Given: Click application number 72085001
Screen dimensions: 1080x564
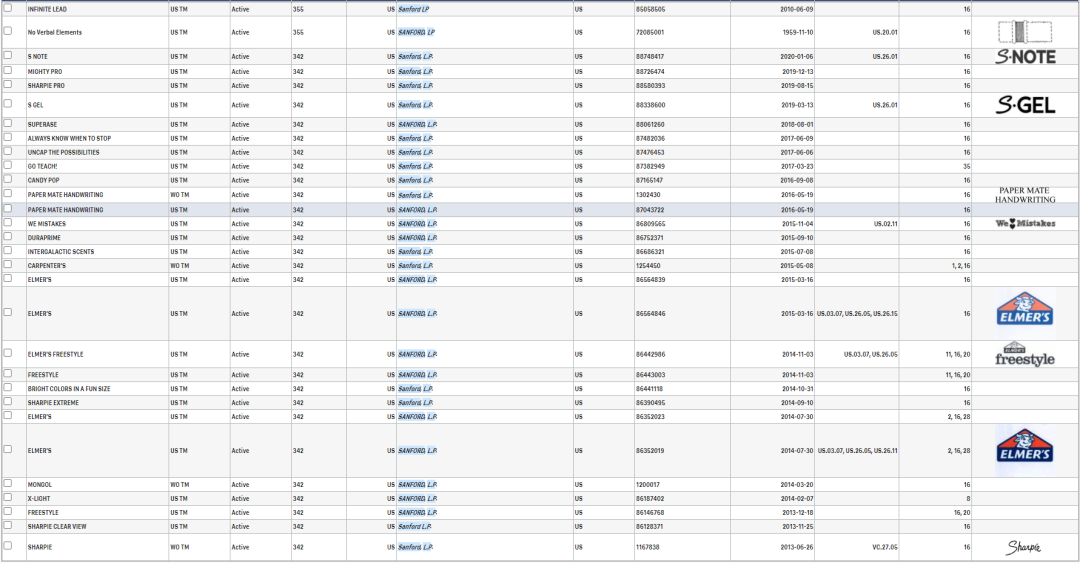Looking at the screenshot, I should click(x=650, y=32).
